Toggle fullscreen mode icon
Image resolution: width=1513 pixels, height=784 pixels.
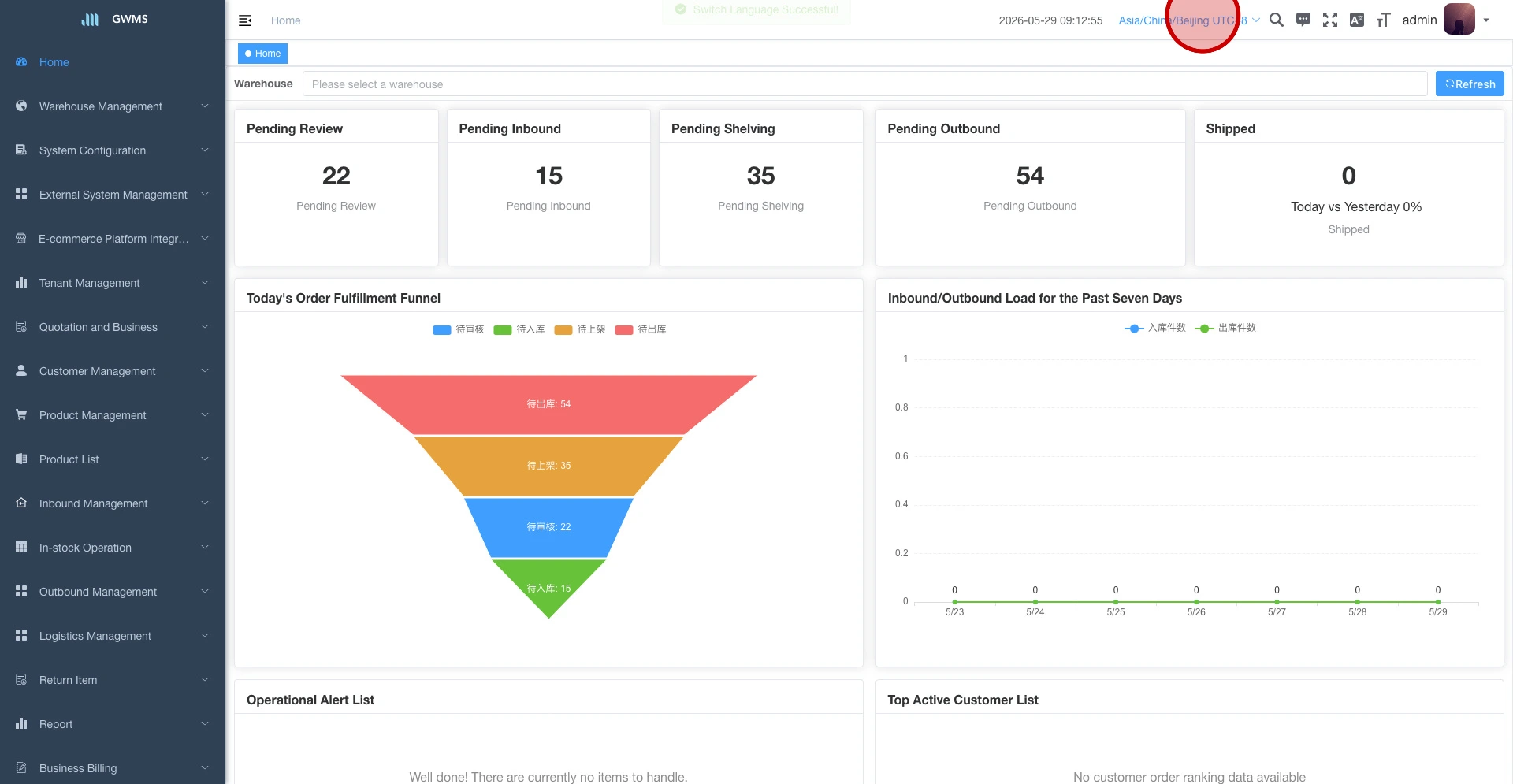[x=1330, y=20]
